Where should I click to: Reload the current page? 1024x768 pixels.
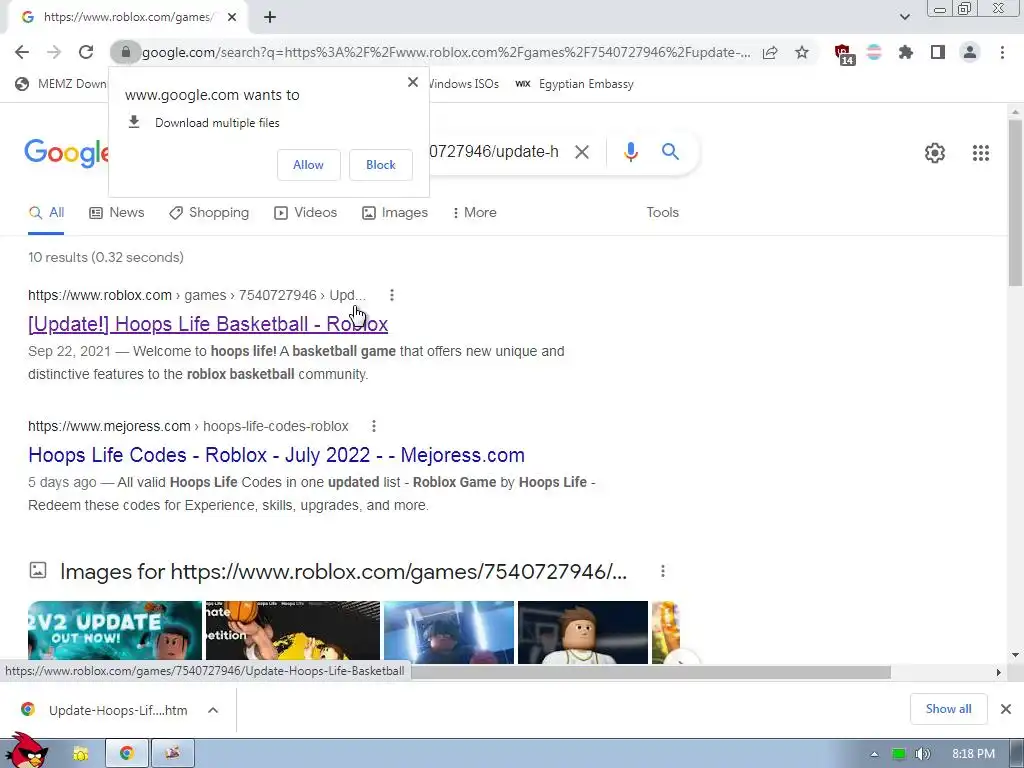click(x=86, y=52)
